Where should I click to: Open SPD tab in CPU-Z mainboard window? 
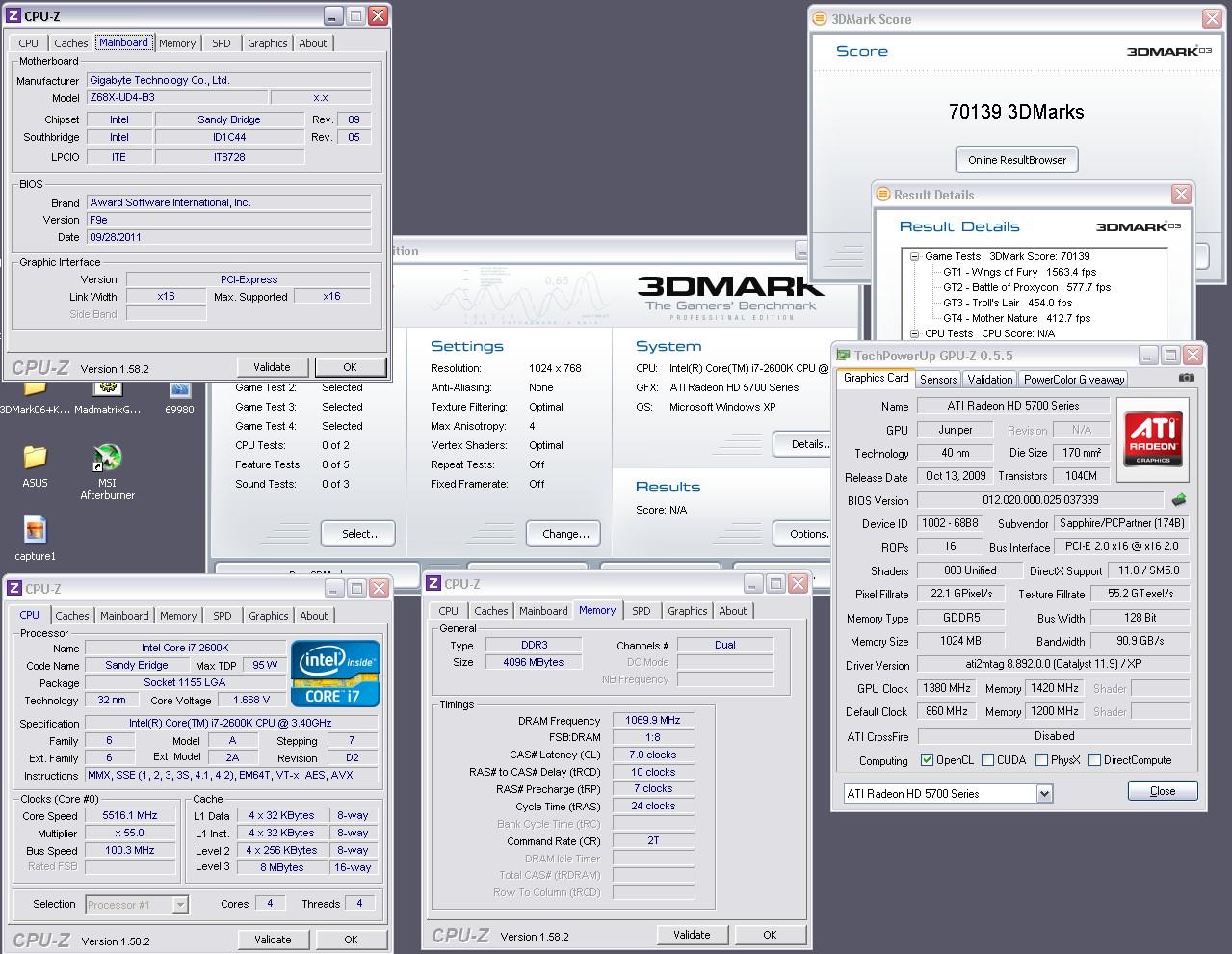tap(222, 43)
